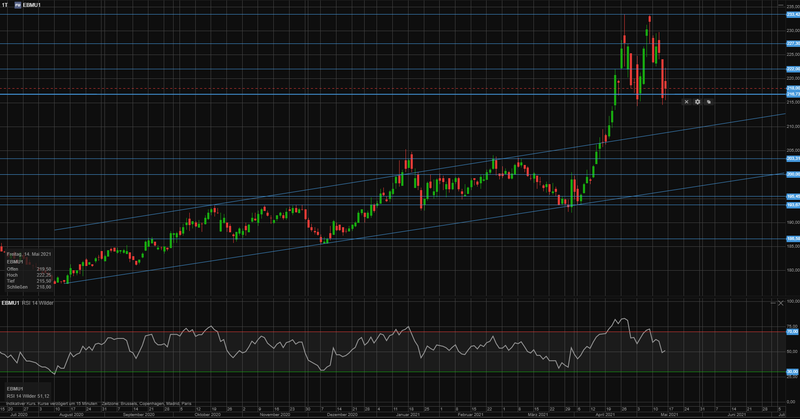Click the link icon beside the gear
The height and width of the screenshot is (419, 800).
click(x=708, y=102)
